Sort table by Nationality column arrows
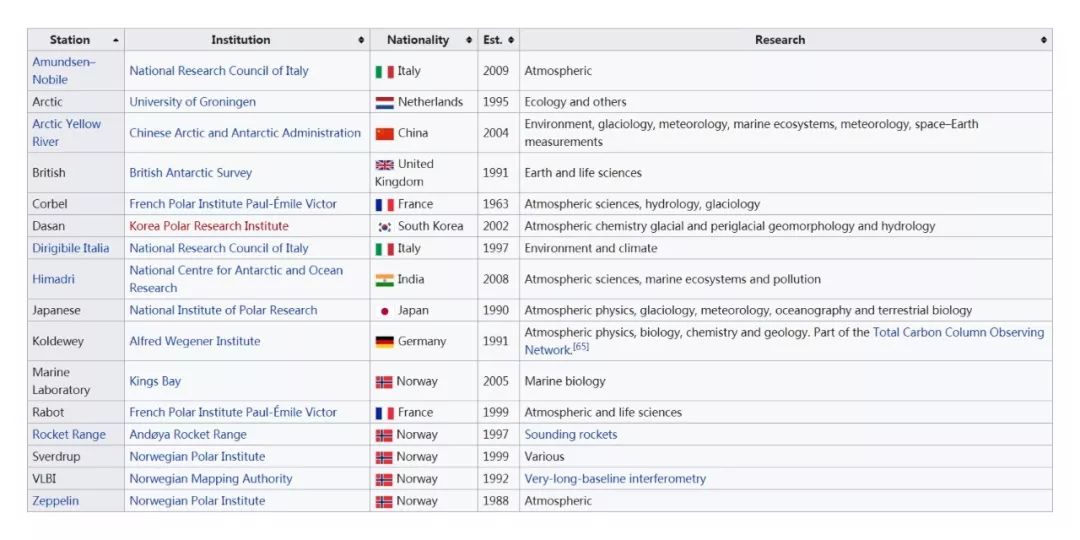Screen dimensions: 1080x540 click(x=469, y=41)
